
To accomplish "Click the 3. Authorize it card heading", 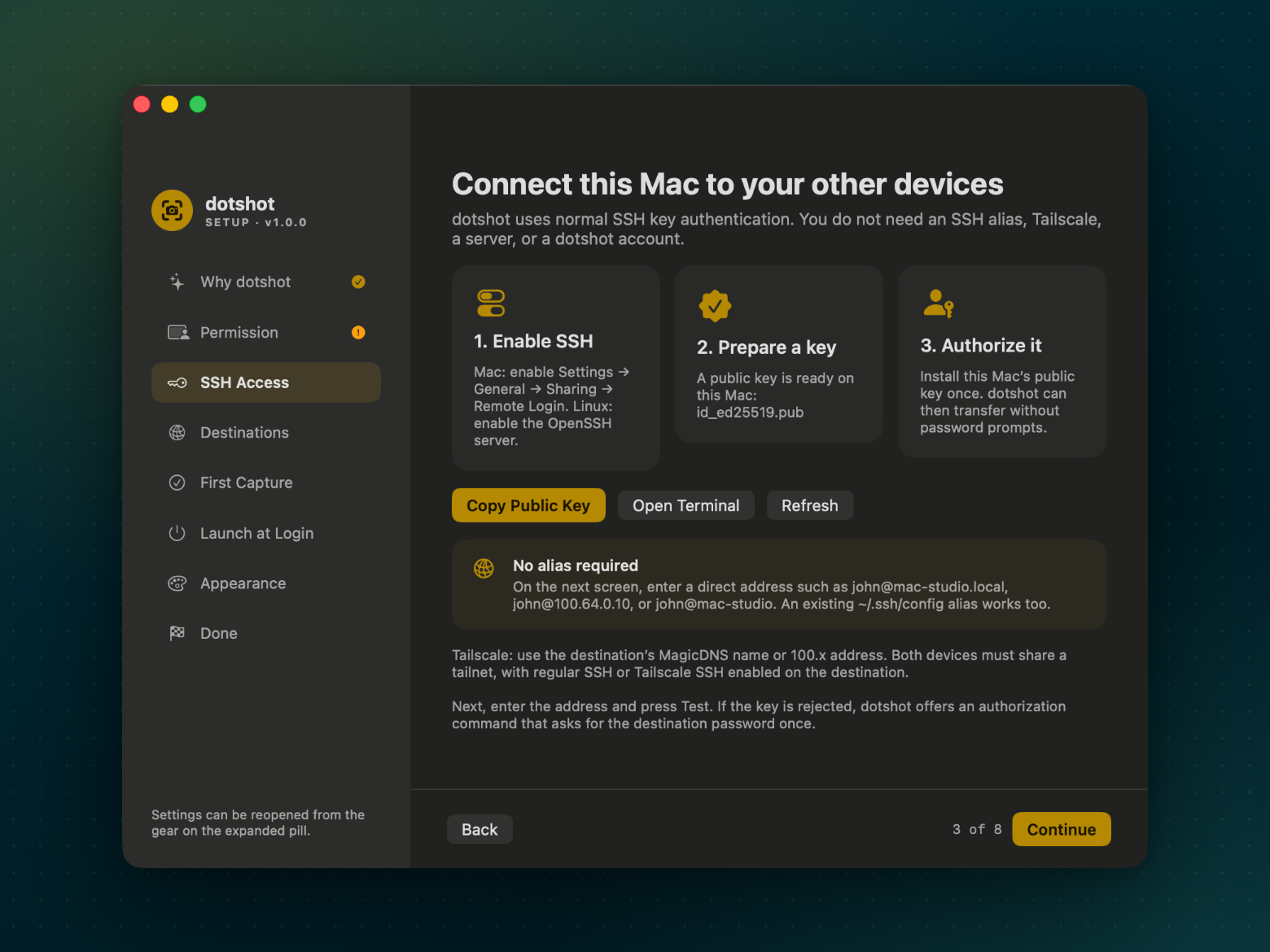I will click(981, 345).
